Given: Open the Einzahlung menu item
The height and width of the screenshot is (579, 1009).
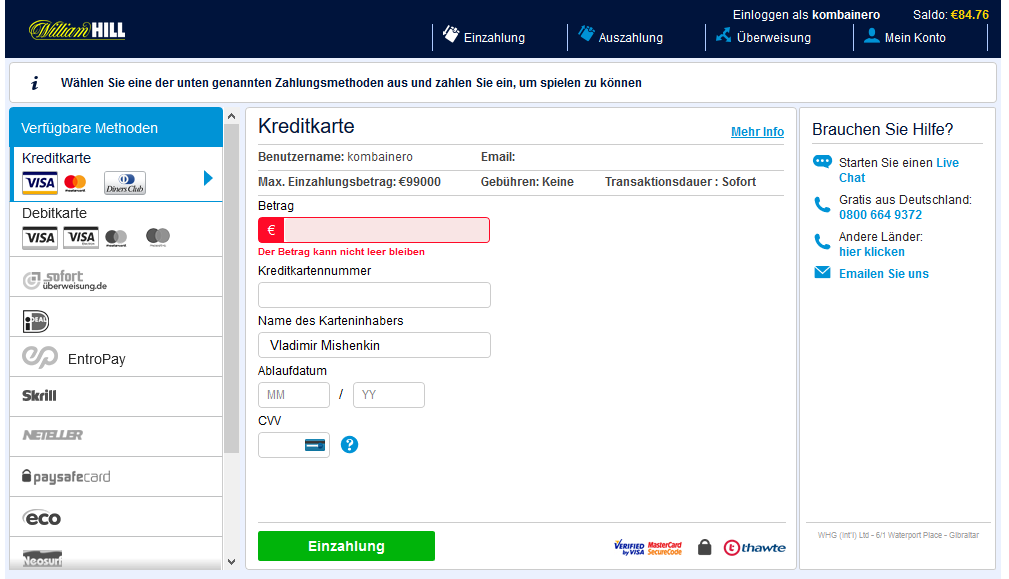Looking at the screenshot, I should (484, 36).
